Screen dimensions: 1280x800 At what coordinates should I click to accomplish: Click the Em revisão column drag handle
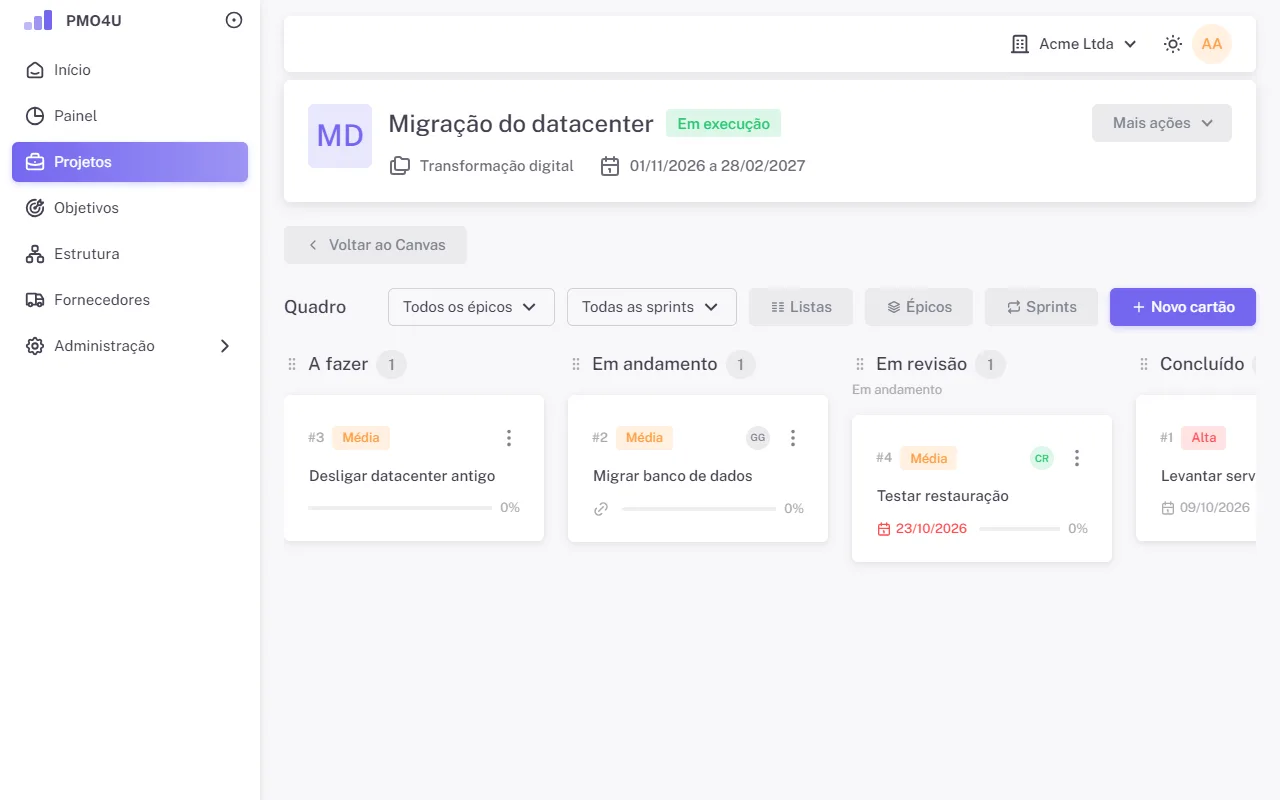(x=860, y=365)
